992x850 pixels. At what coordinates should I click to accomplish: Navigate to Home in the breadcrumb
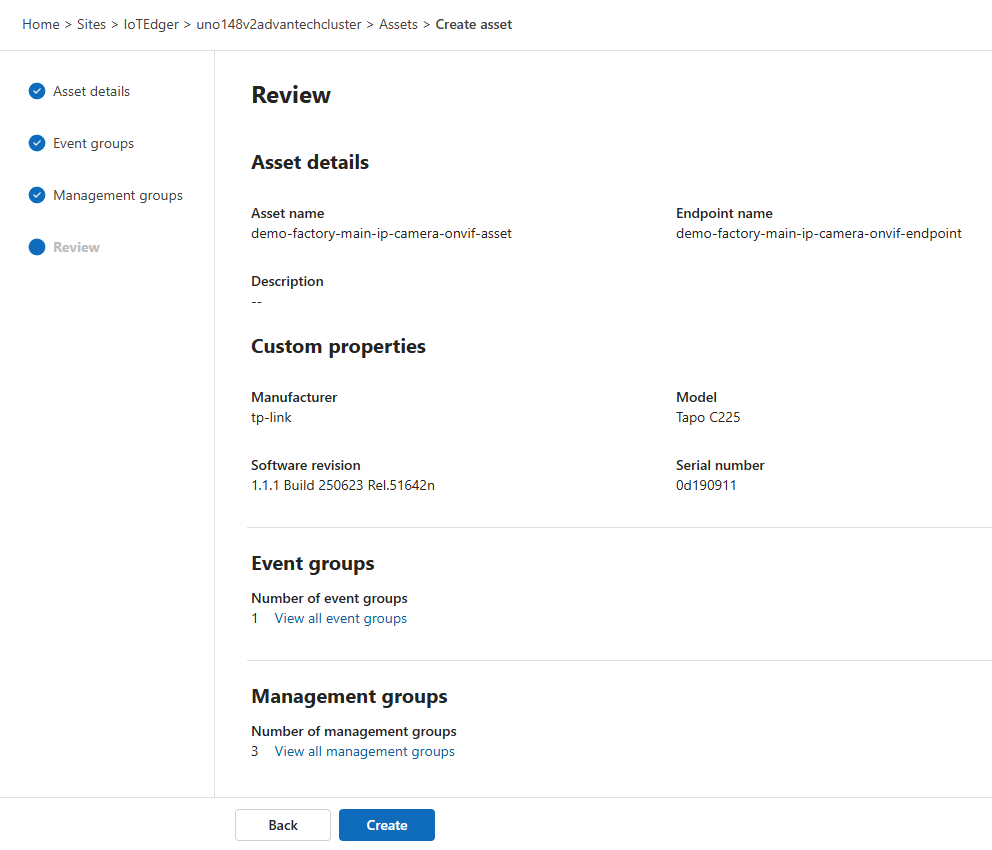(40, 24)
